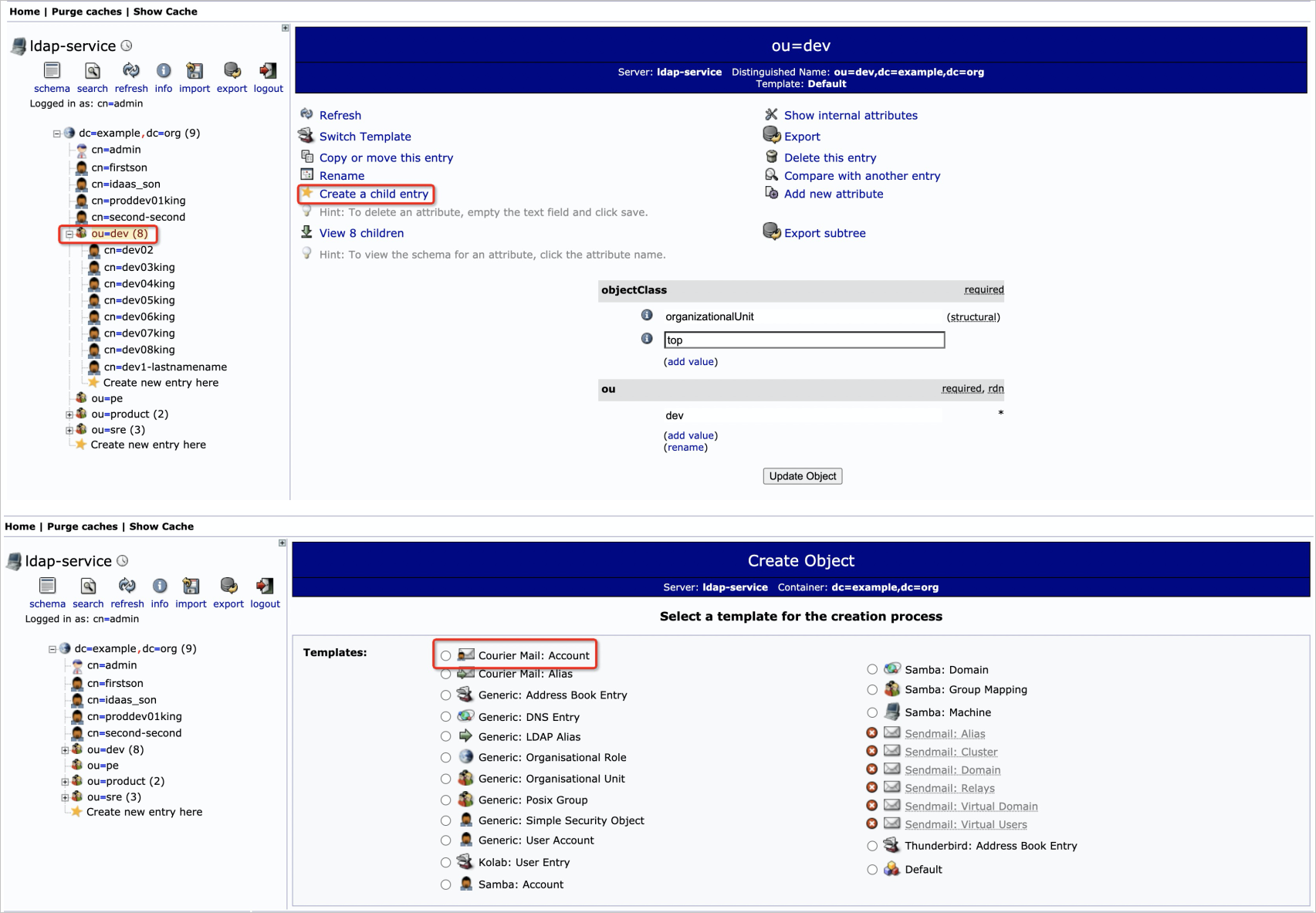Click the objectClass text field containing top

804,340
